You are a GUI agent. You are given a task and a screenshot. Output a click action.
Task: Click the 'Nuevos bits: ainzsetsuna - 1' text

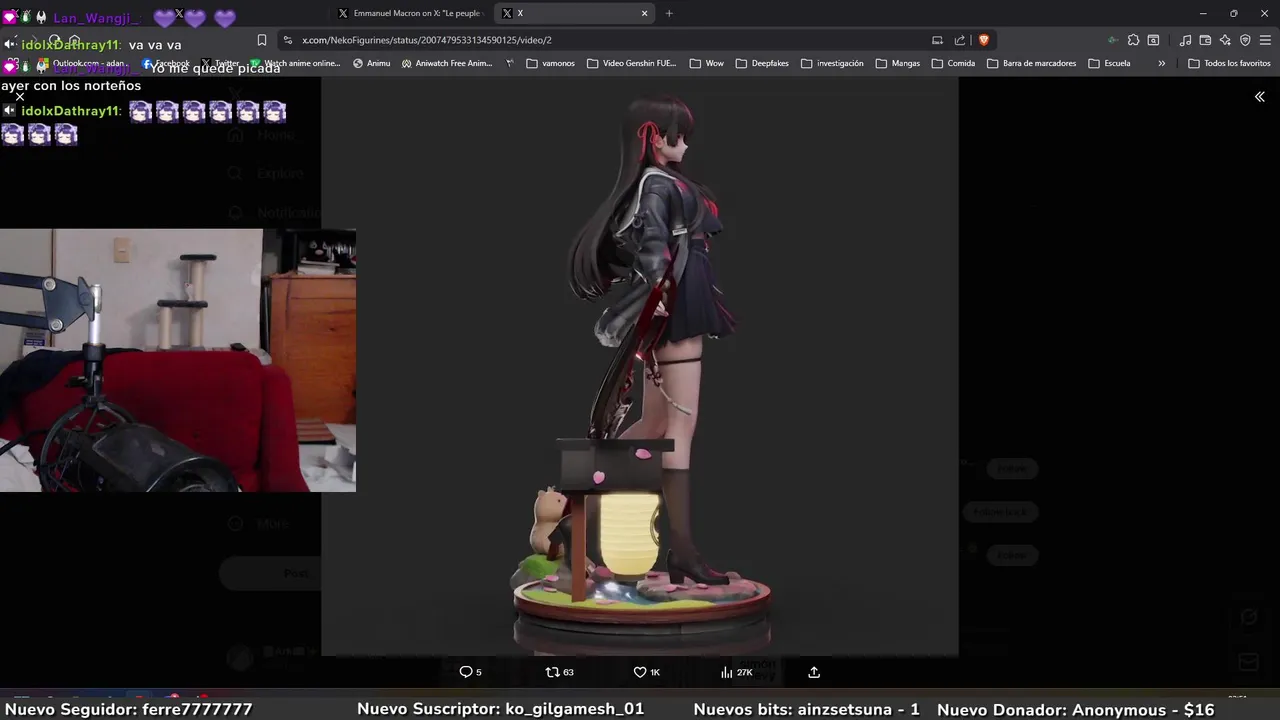[x=806, y=709]
